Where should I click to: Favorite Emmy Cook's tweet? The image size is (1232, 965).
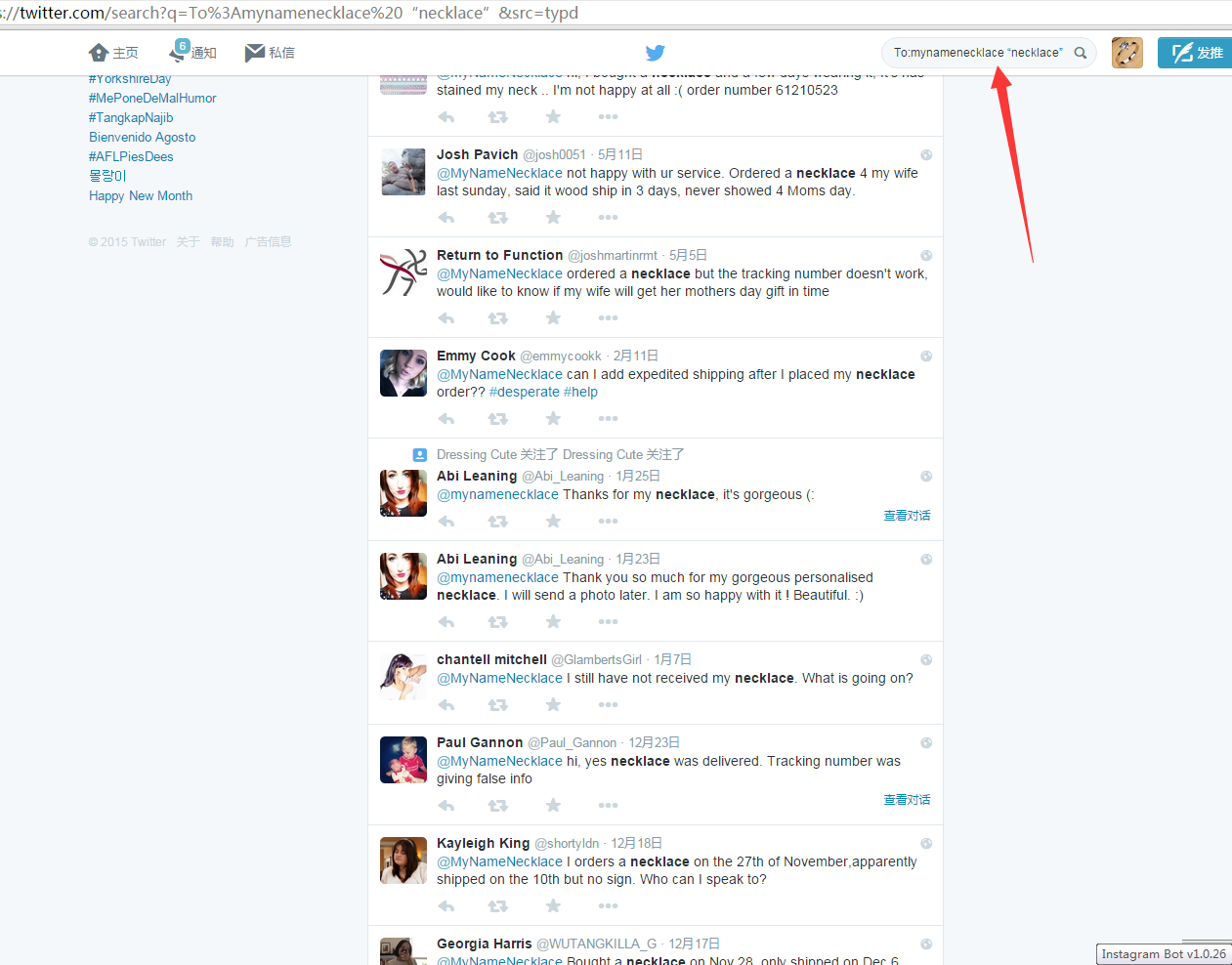coord(553,419)
